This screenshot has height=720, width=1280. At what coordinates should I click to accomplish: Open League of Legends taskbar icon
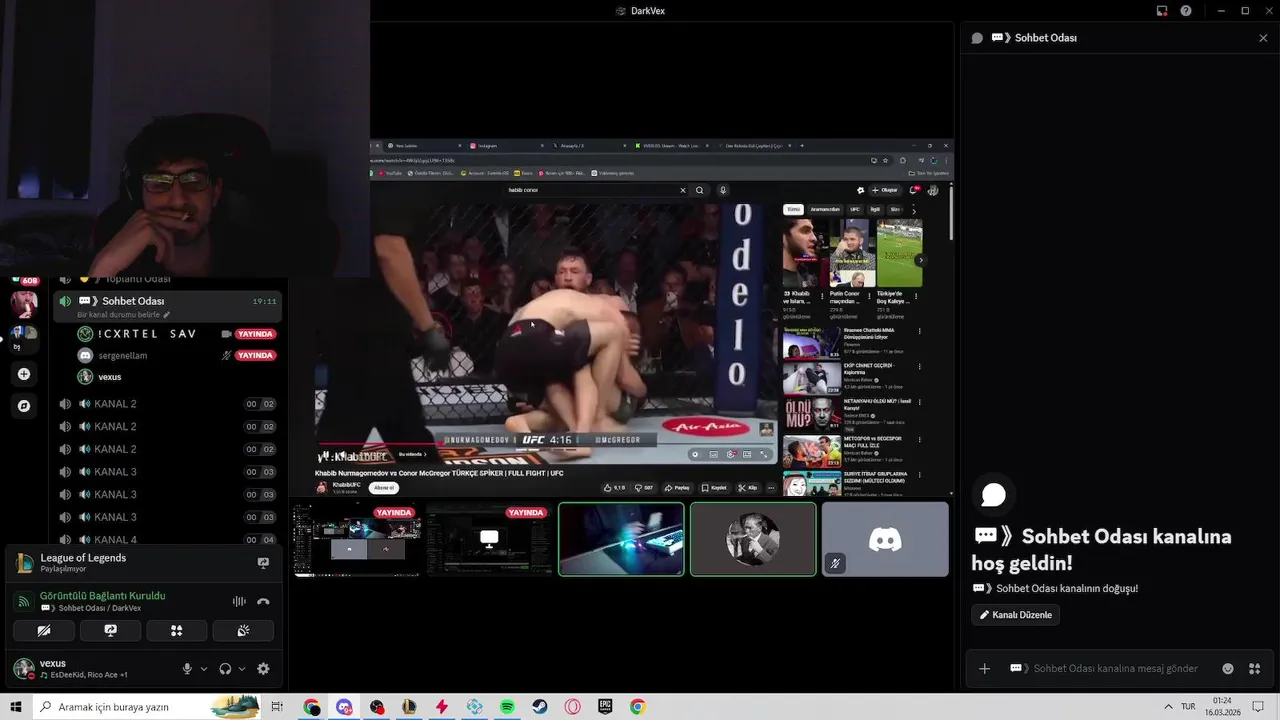(409, 707)
